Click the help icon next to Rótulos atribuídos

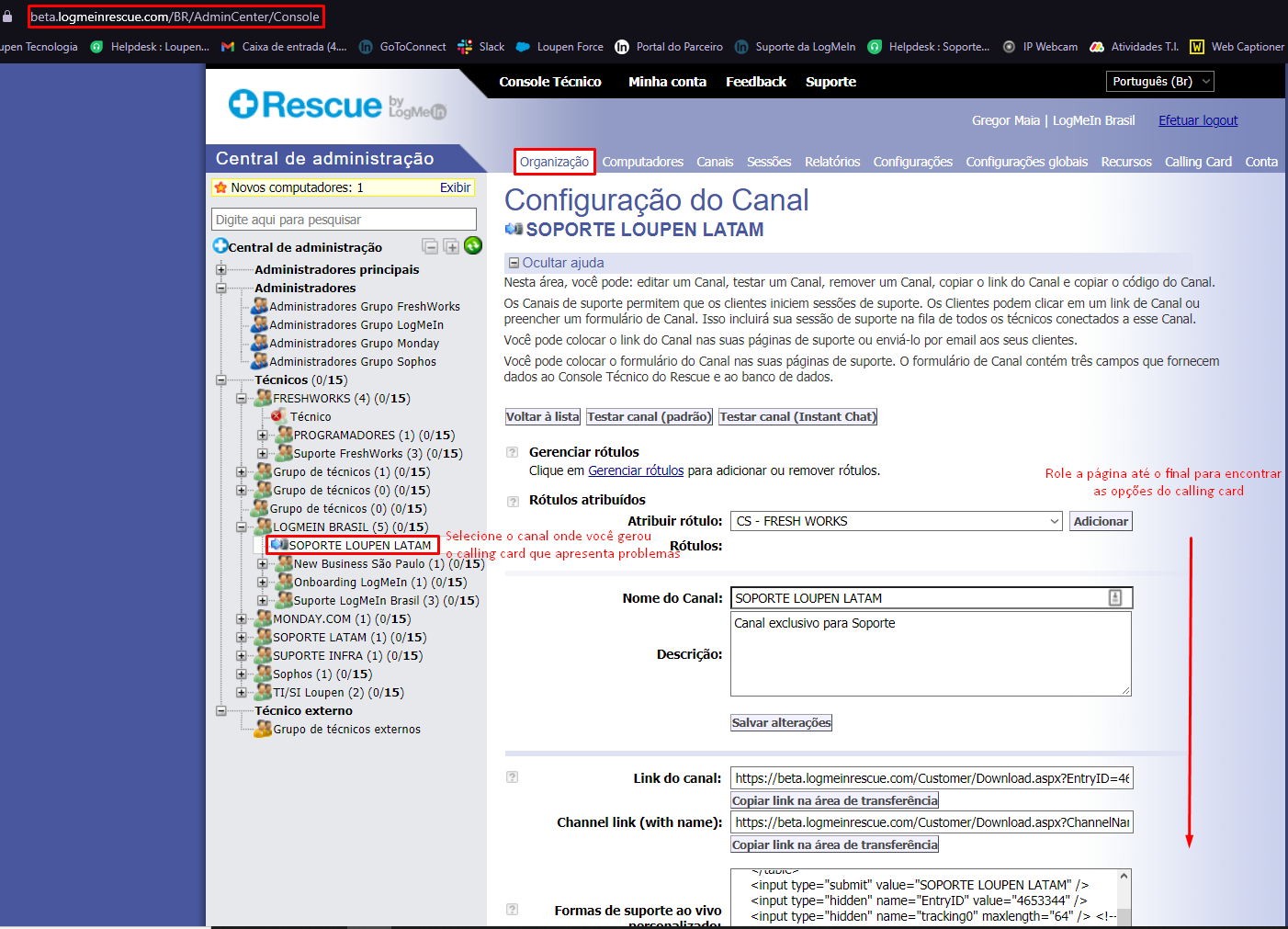[x=513, y=501]
